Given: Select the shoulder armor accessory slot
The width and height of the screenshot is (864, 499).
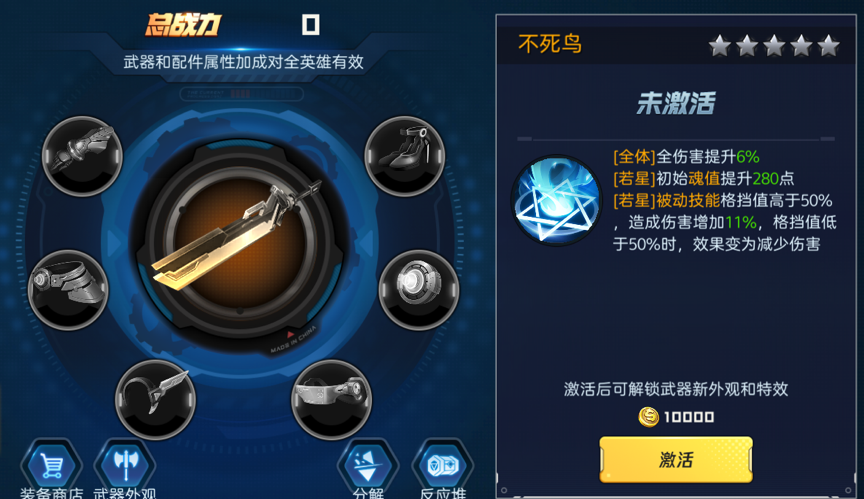Looking at the screenshot, I should (x=68, y=290).
